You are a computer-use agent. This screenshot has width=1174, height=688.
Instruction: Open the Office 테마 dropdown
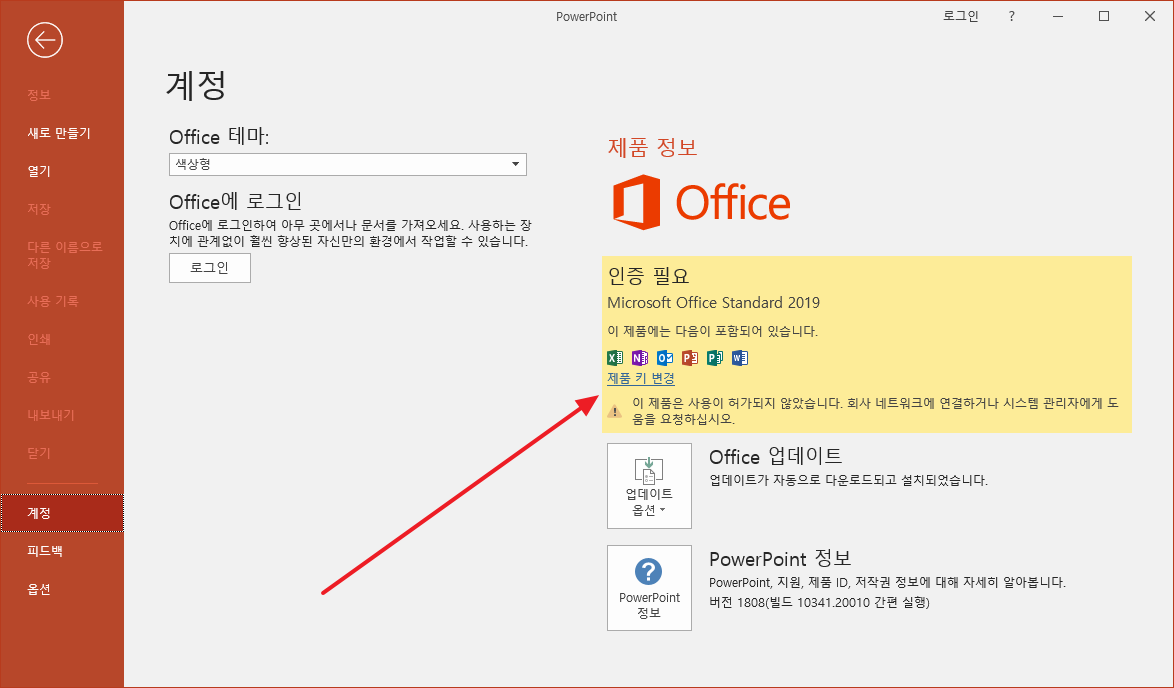[347, 164]
